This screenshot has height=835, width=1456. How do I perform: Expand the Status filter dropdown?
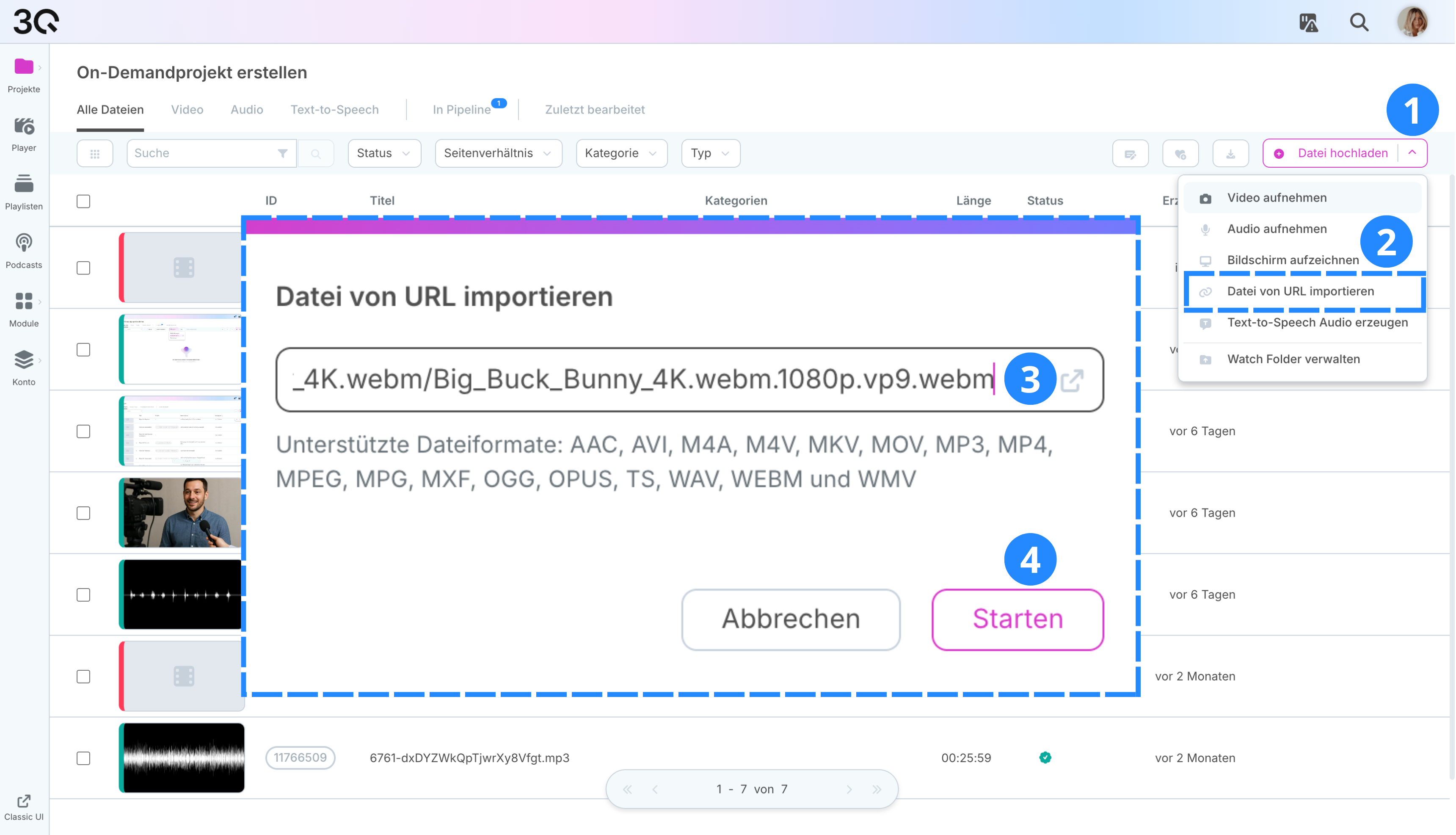pos(384,154)
